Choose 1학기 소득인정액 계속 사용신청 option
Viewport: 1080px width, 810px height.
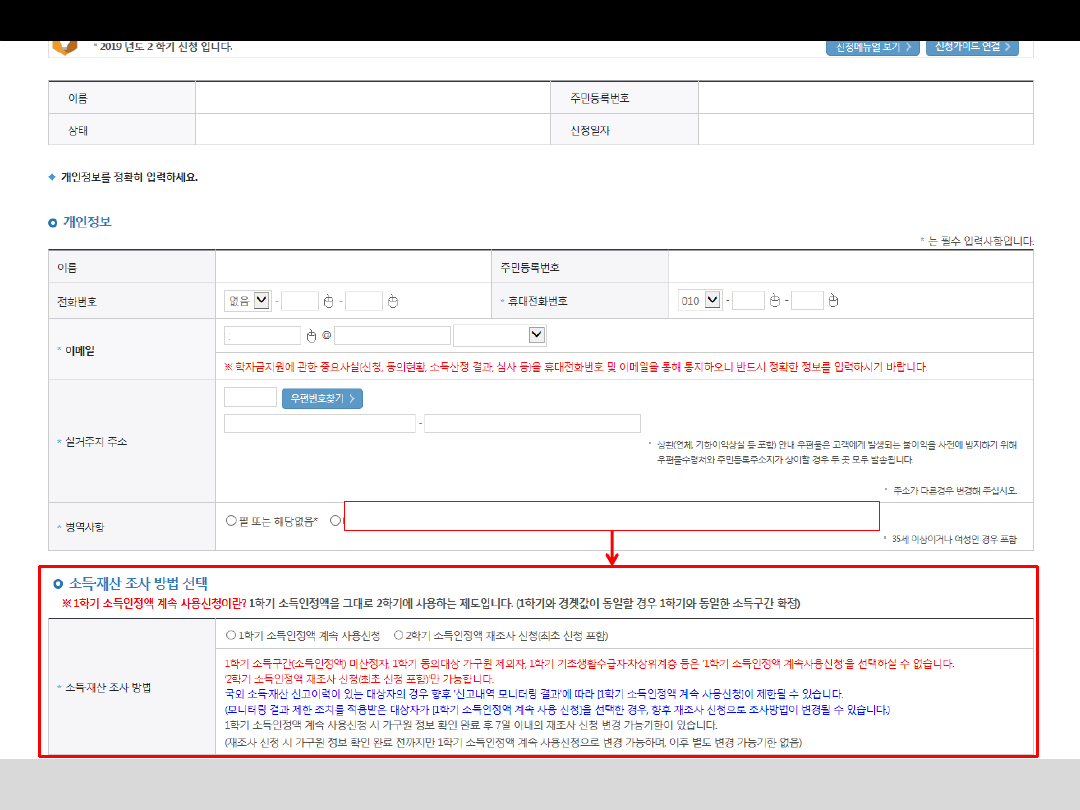tap(231, 635)
